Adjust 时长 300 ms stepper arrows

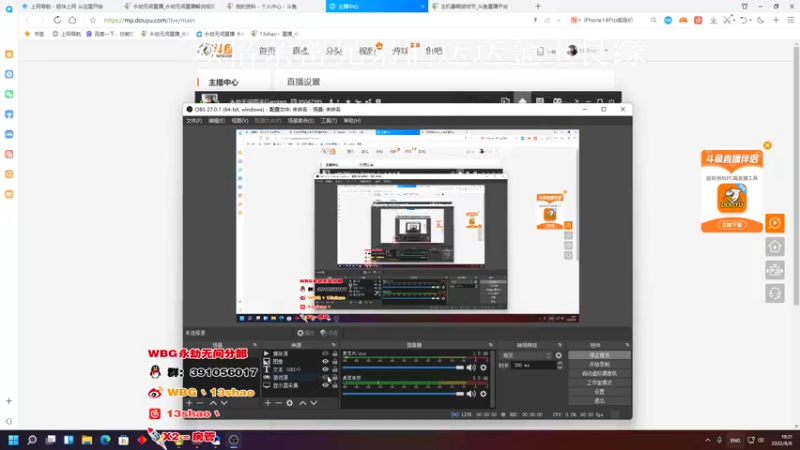click(560, 365)
